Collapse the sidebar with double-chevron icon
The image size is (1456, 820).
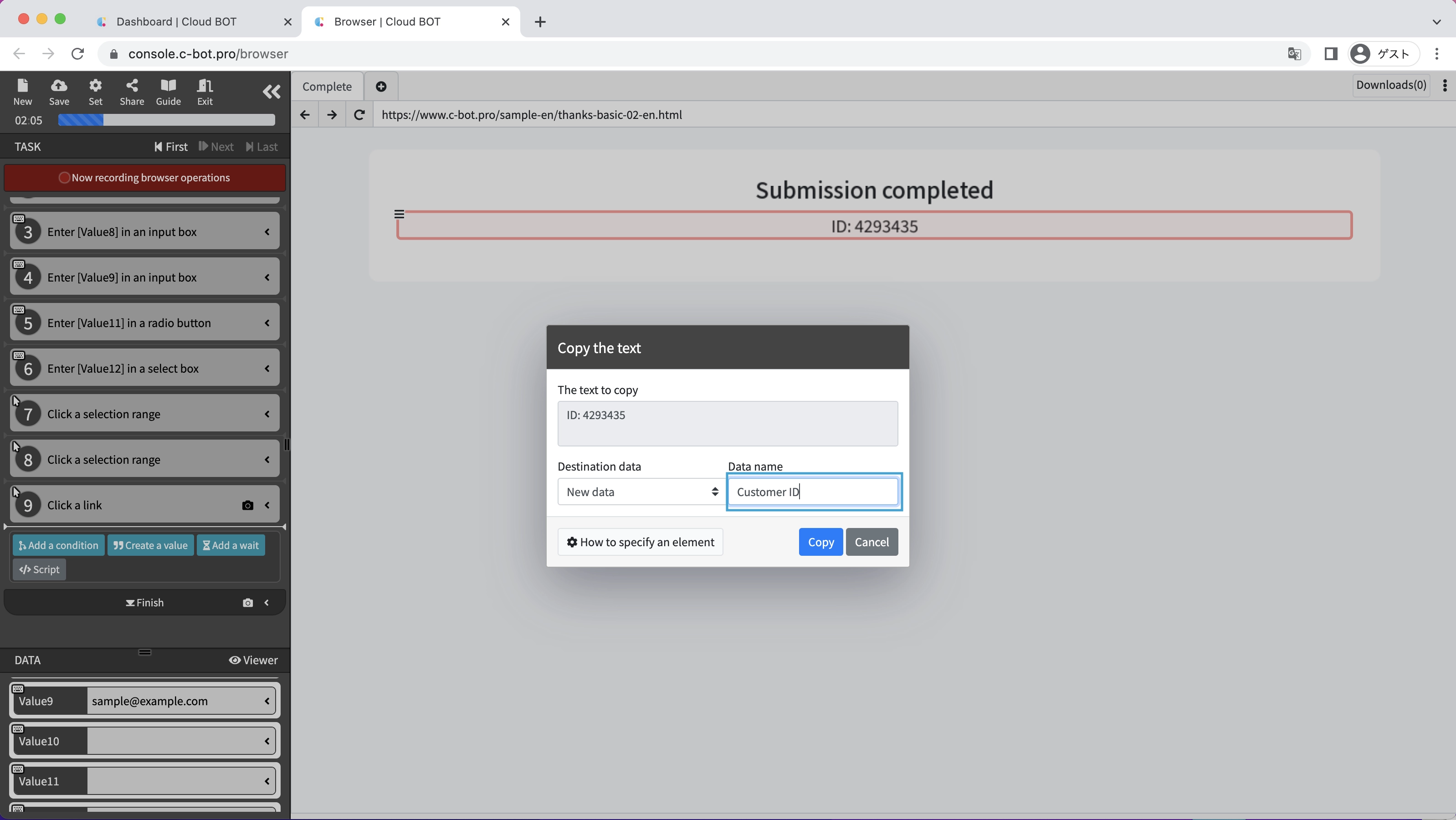(x=272, y=92)
